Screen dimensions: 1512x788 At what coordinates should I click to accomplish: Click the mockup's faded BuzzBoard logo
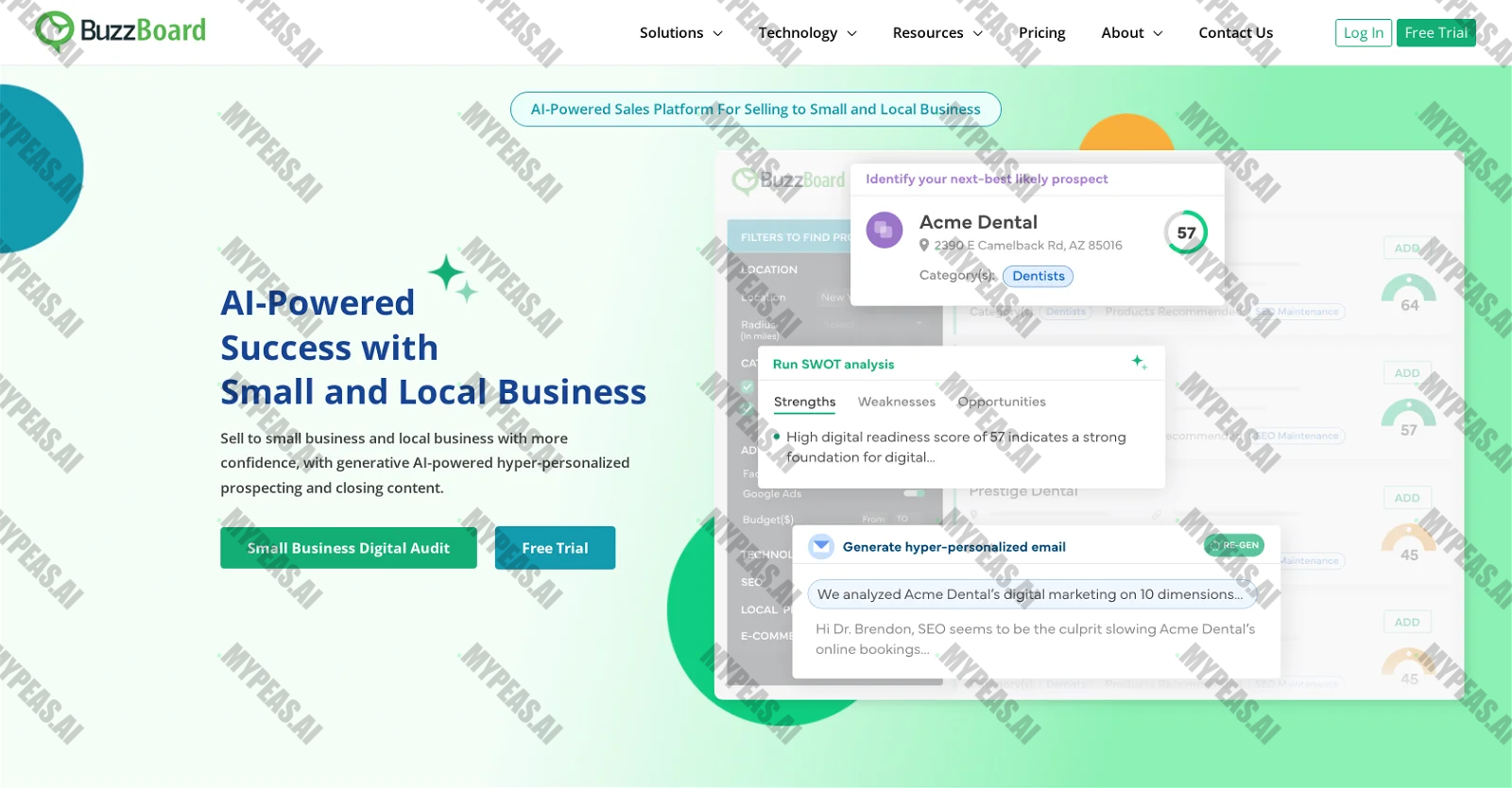[789, 180]
